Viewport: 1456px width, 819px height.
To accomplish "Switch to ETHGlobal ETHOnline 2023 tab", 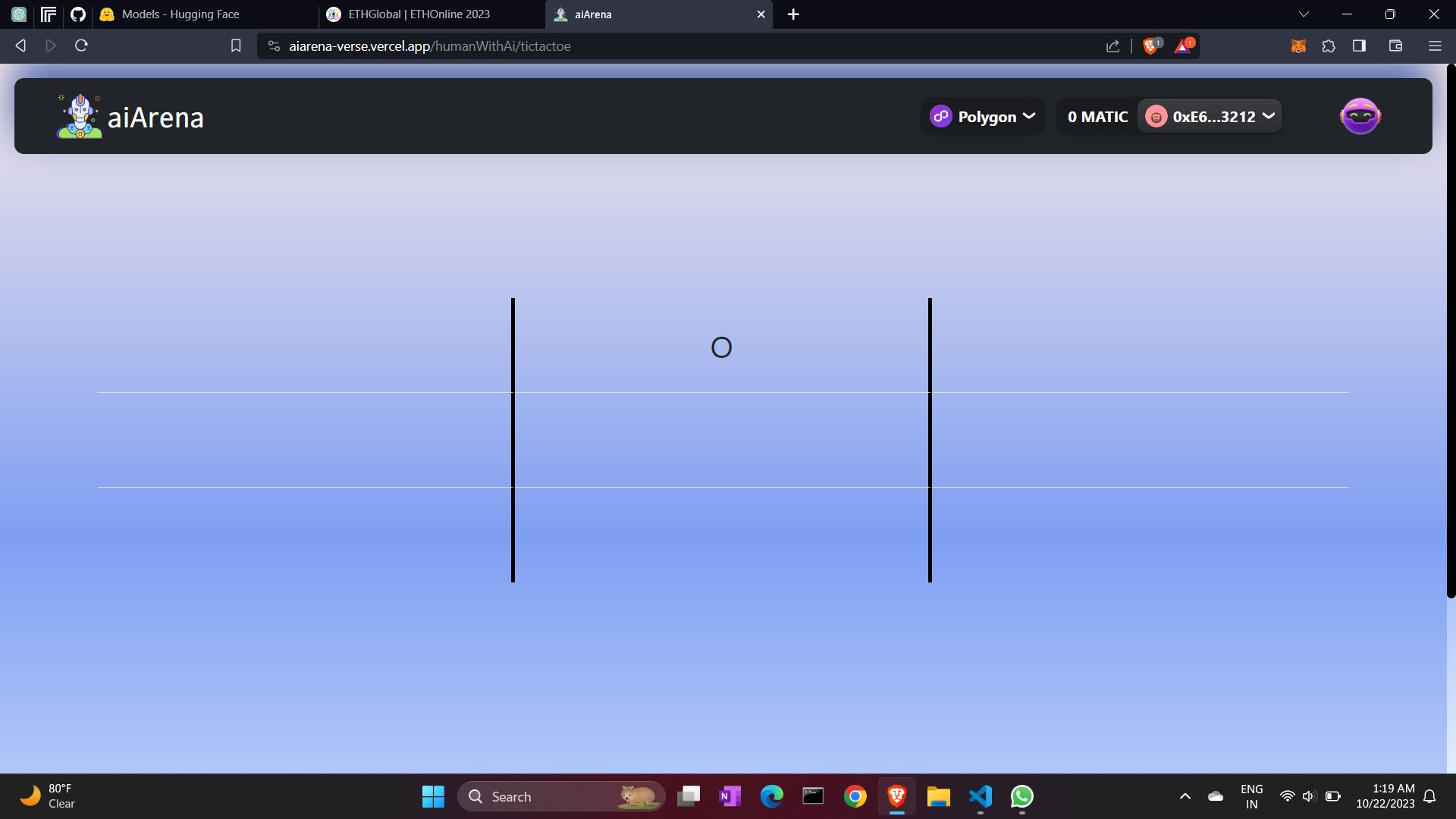I will coord(431,14).
